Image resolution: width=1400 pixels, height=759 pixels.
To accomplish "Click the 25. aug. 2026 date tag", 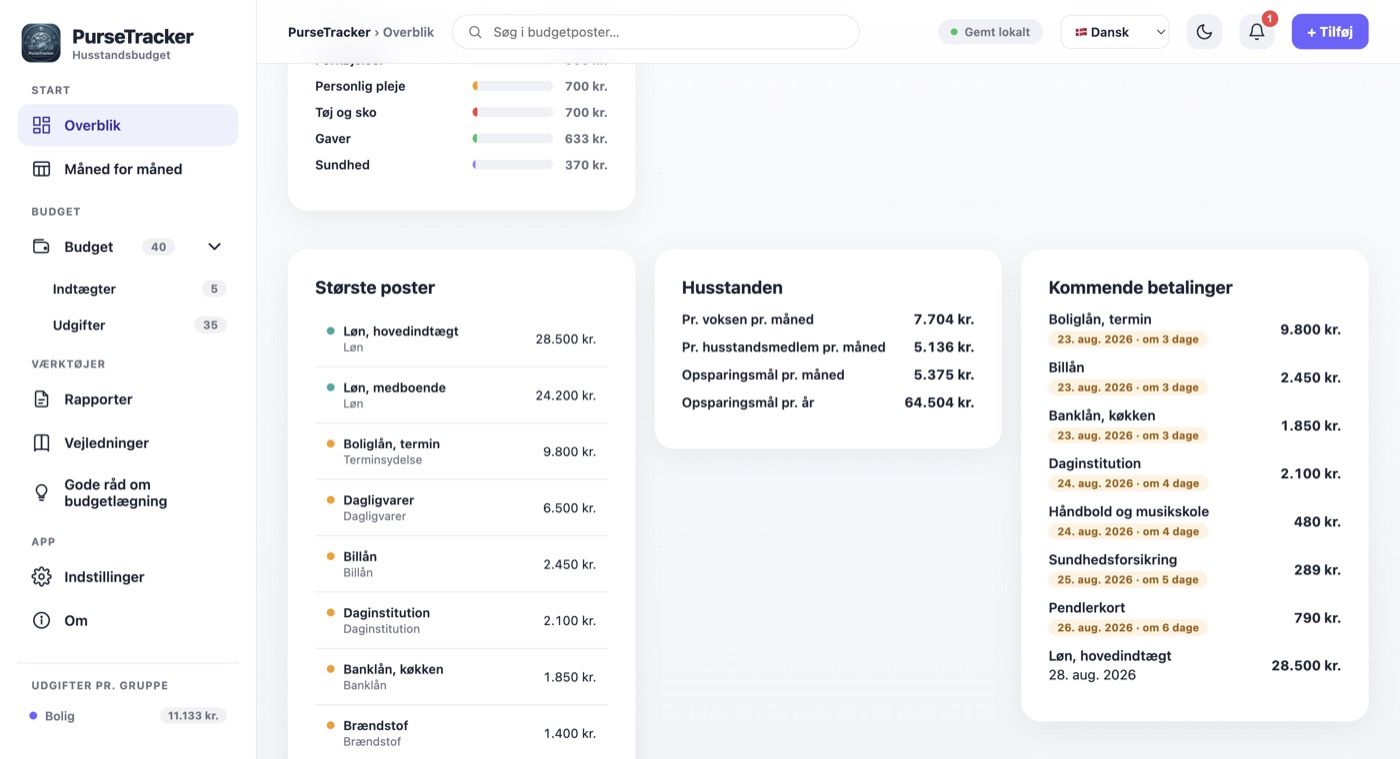I will point(1128,580).
